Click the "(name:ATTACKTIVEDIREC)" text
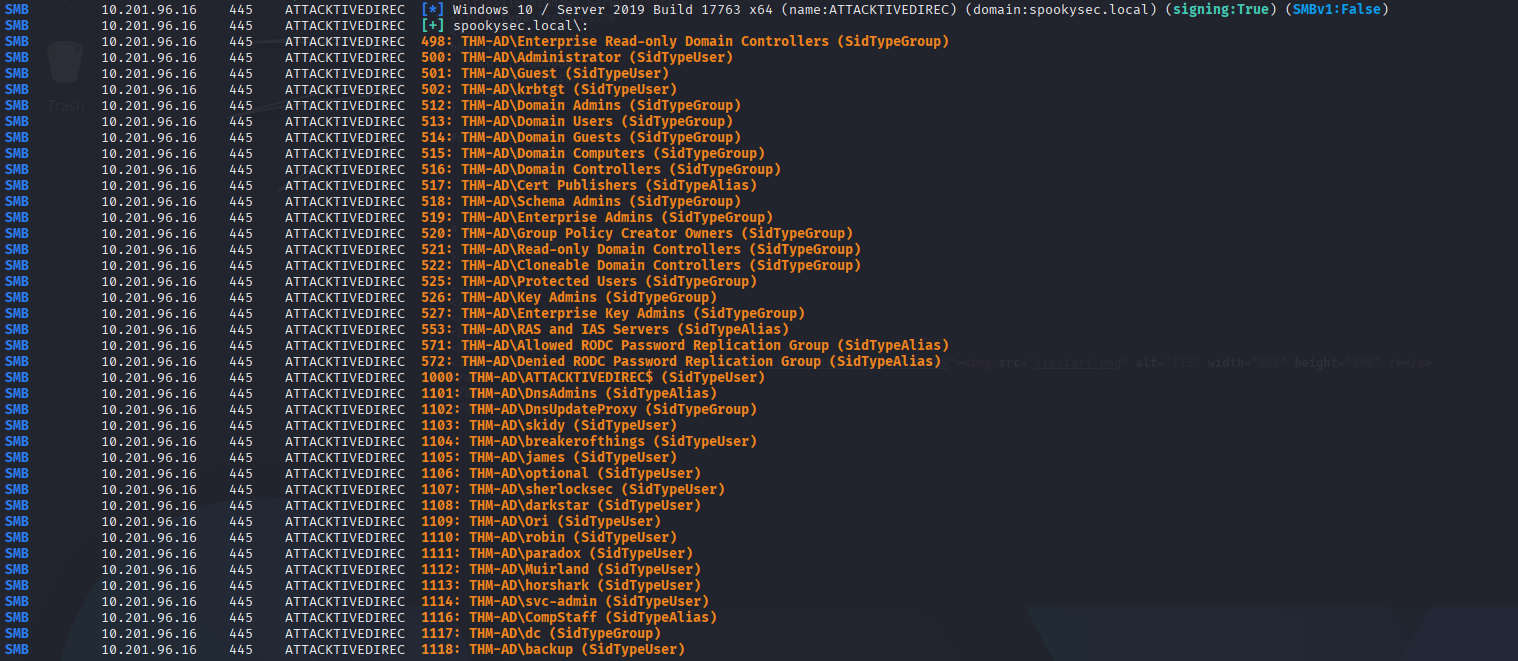Viewport: 1518px width, 661px height. (x=869, y=9)
